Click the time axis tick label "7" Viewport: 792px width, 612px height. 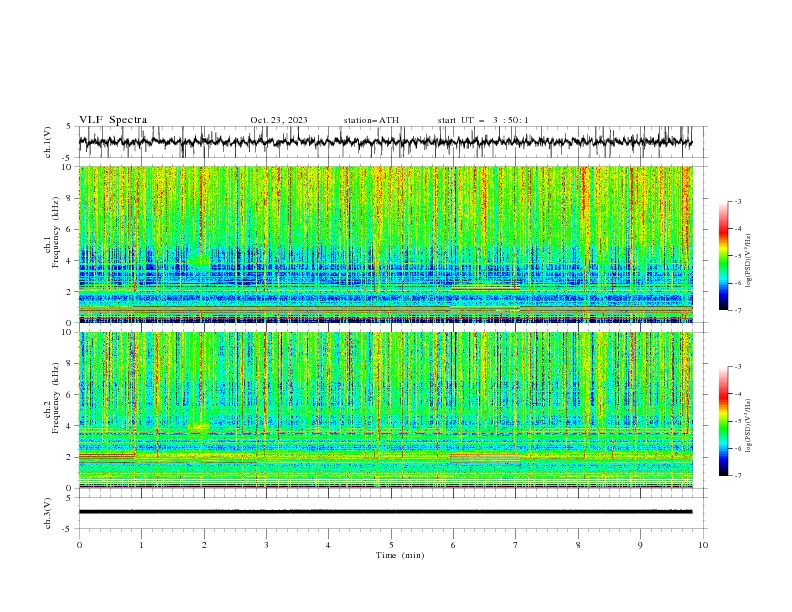point(516,545)
